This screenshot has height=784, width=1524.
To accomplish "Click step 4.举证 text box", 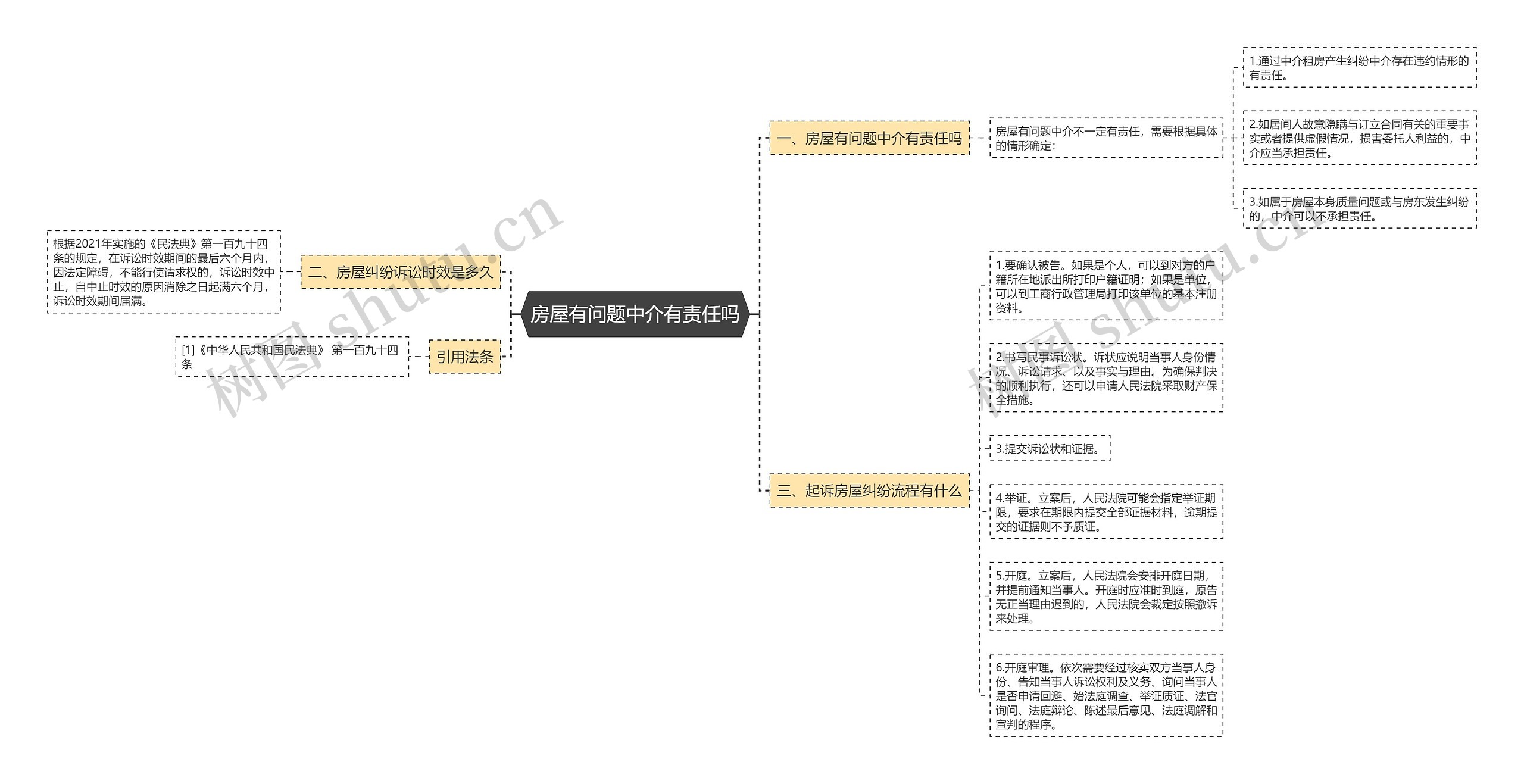I will (x=1106, y=512).
